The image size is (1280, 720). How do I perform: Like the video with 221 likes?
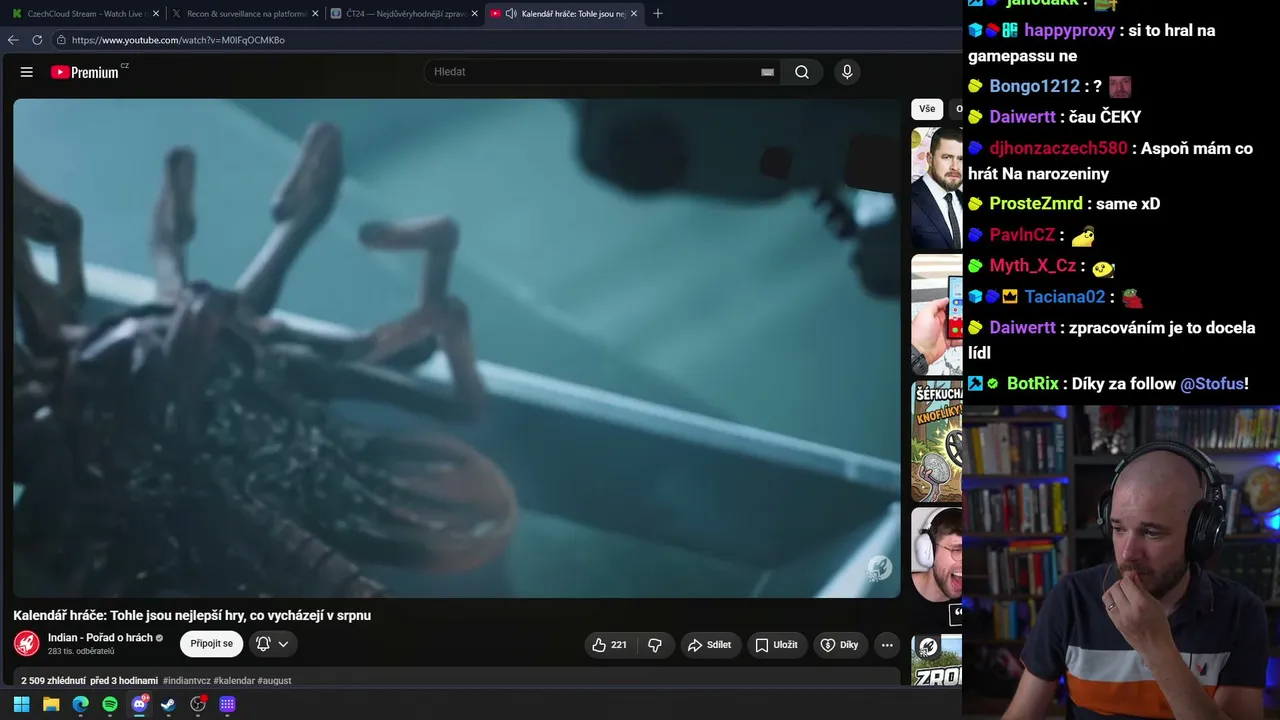pyautogui.click(x=610, y=645)
